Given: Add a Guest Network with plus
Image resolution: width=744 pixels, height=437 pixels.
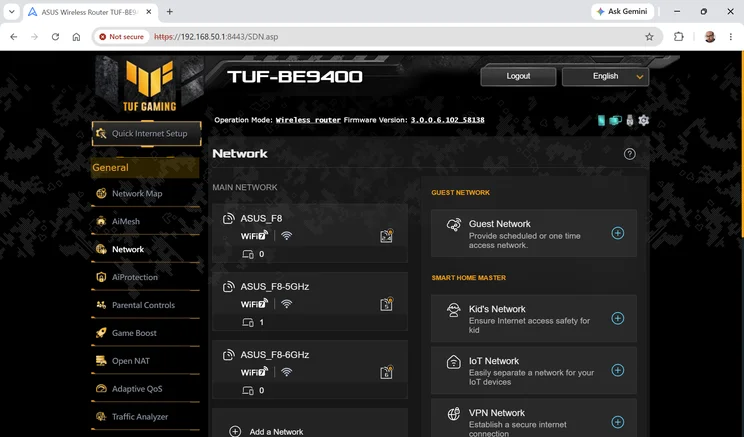Looking at the screenshot, I should (x=617, y=233).
